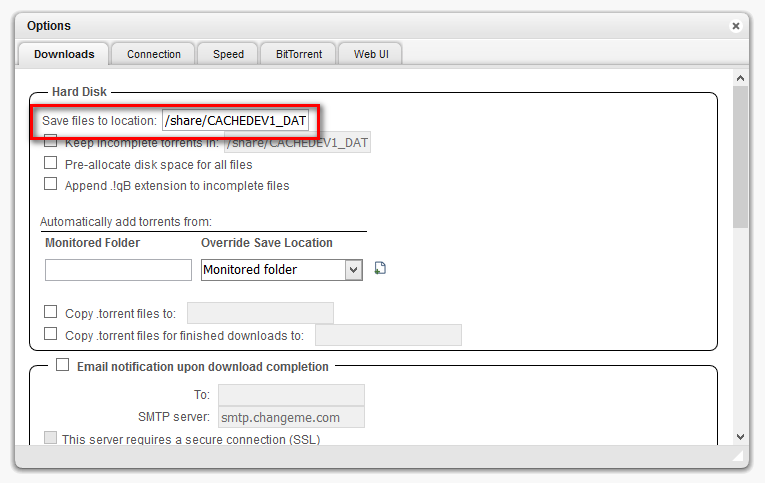Close the Options dialog
Image resolution: width=765 pixels, height=483 pixels.
[736, 26]
